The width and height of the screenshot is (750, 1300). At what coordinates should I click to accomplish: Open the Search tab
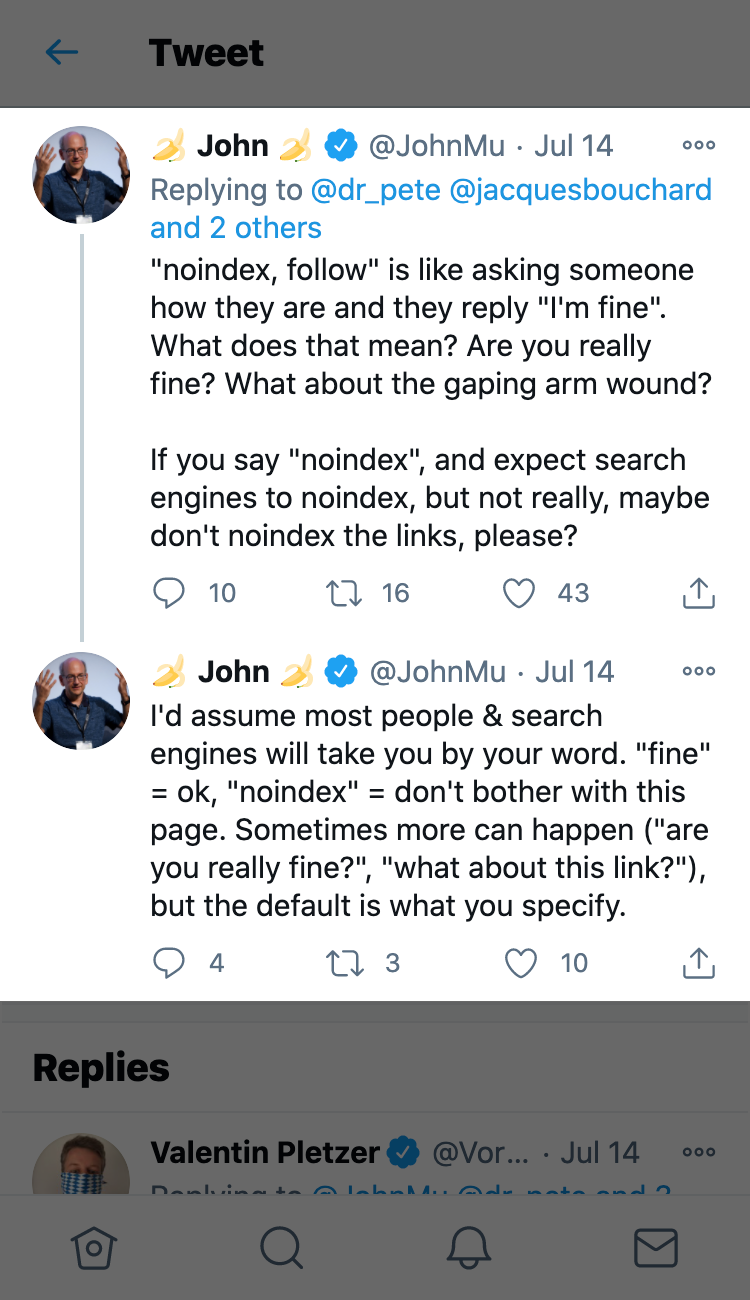pyautogui.click(x=281, y=1248)
